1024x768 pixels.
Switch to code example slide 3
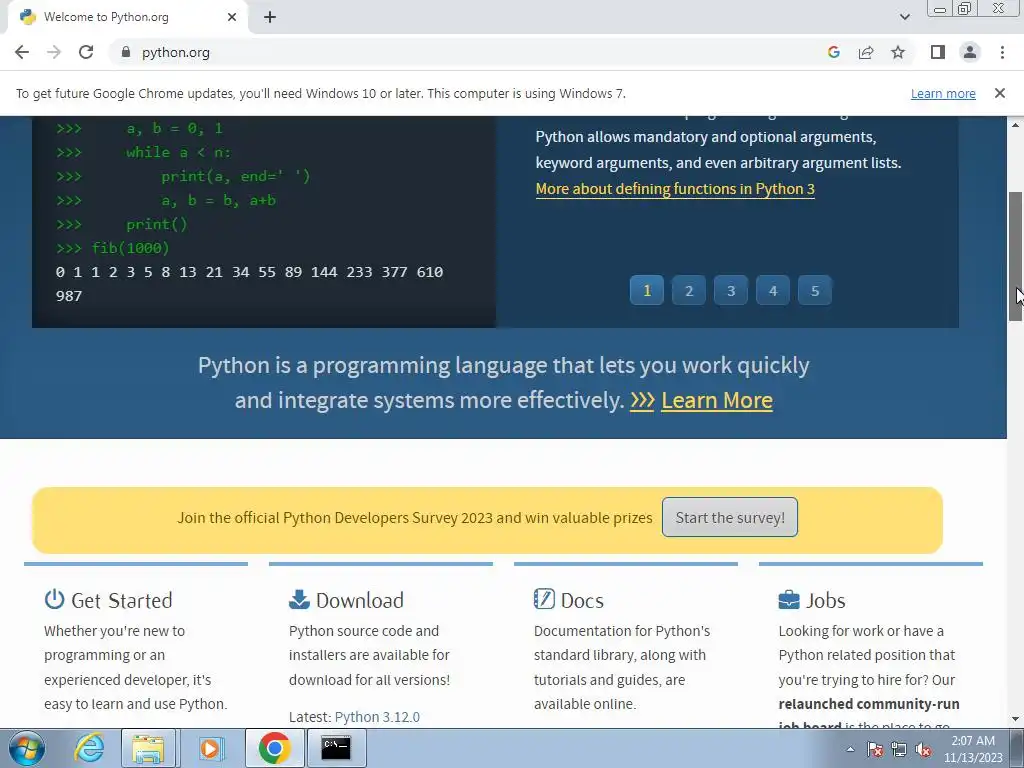click(731, 291)
